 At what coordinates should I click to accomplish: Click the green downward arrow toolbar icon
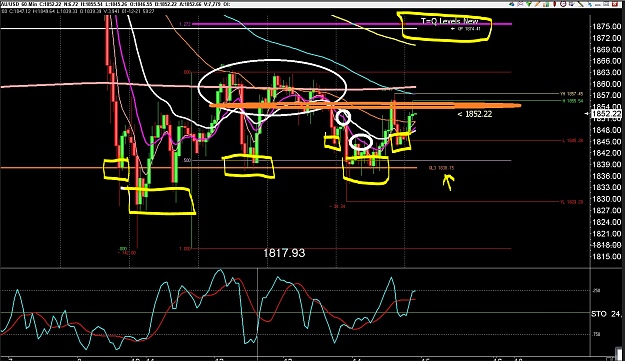point(529,4)
